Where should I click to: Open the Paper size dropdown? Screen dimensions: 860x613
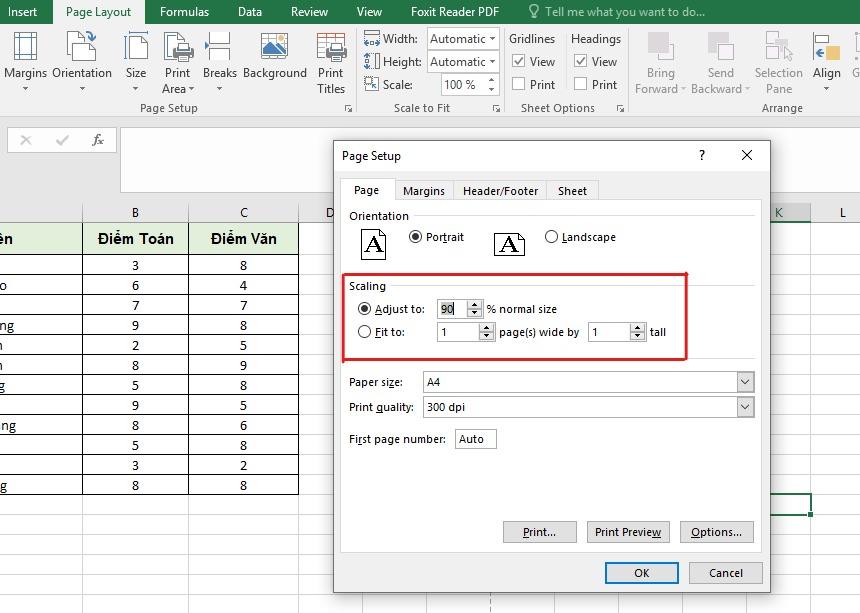tap(744, 383)
